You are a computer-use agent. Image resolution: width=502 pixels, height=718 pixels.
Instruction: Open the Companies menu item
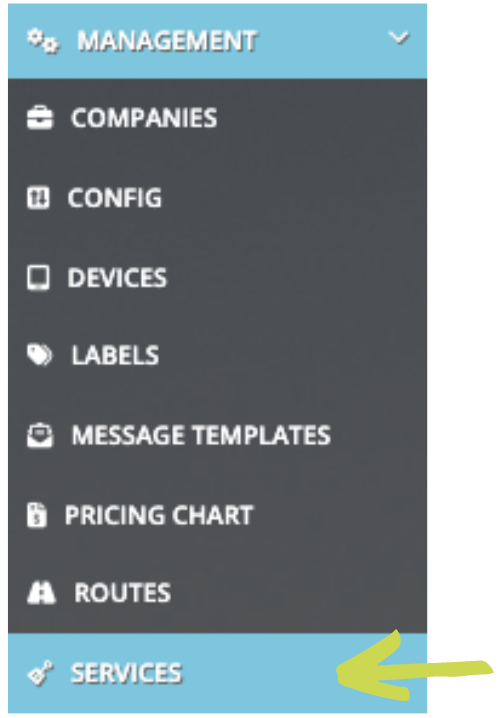[x=218, y=118]
